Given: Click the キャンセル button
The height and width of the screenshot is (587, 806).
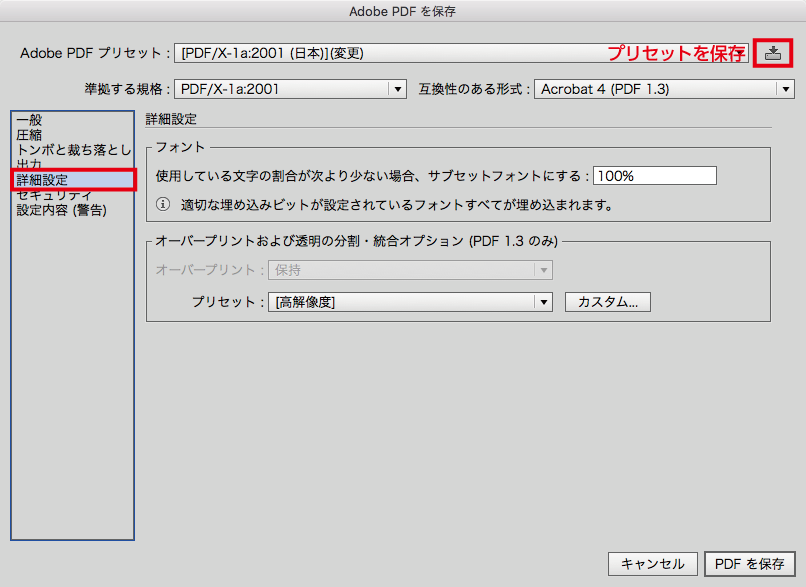Looking at the screenshot, I should coord(653,564).
